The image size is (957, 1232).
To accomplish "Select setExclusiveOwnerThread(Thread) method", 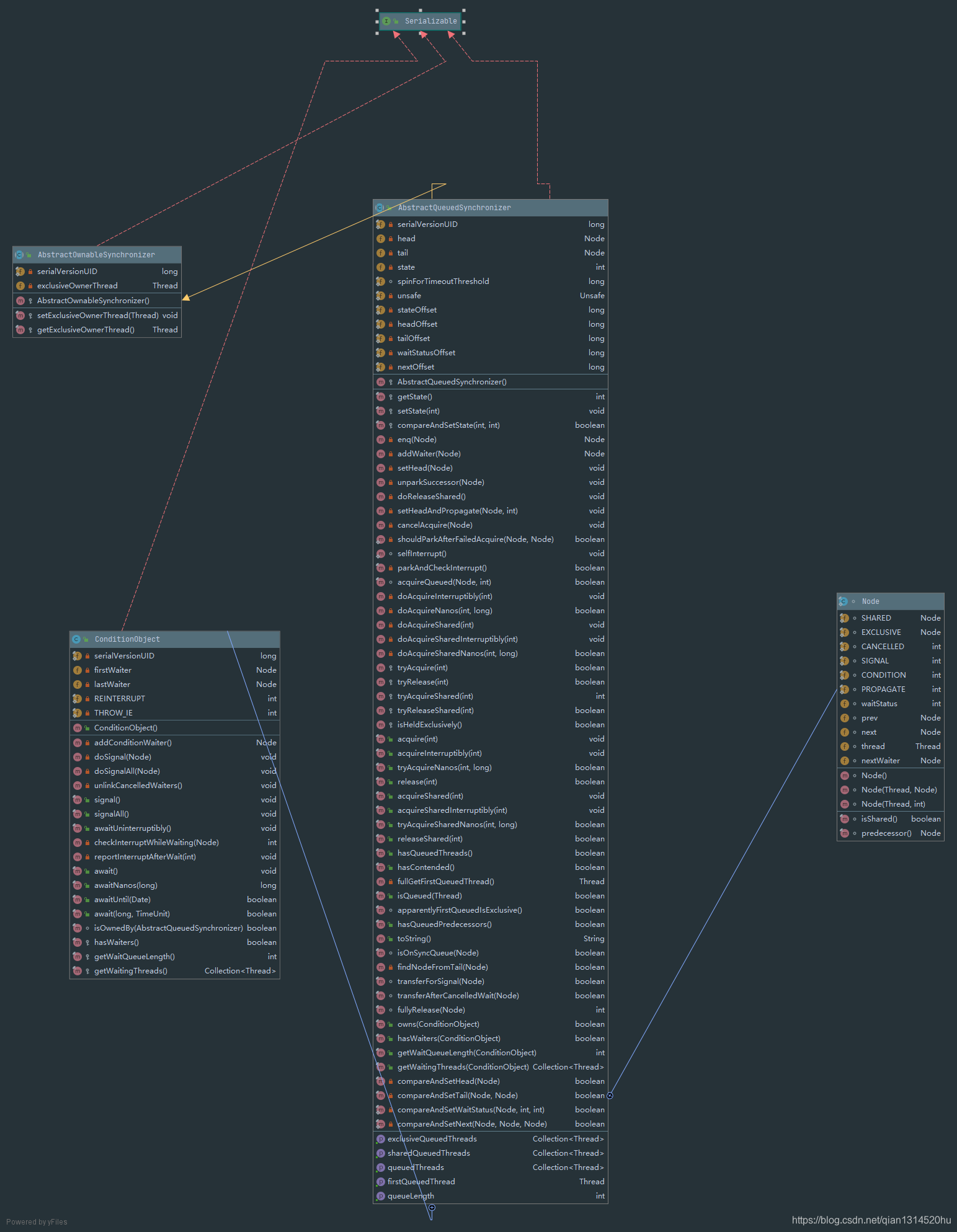I will pos(97,316).
